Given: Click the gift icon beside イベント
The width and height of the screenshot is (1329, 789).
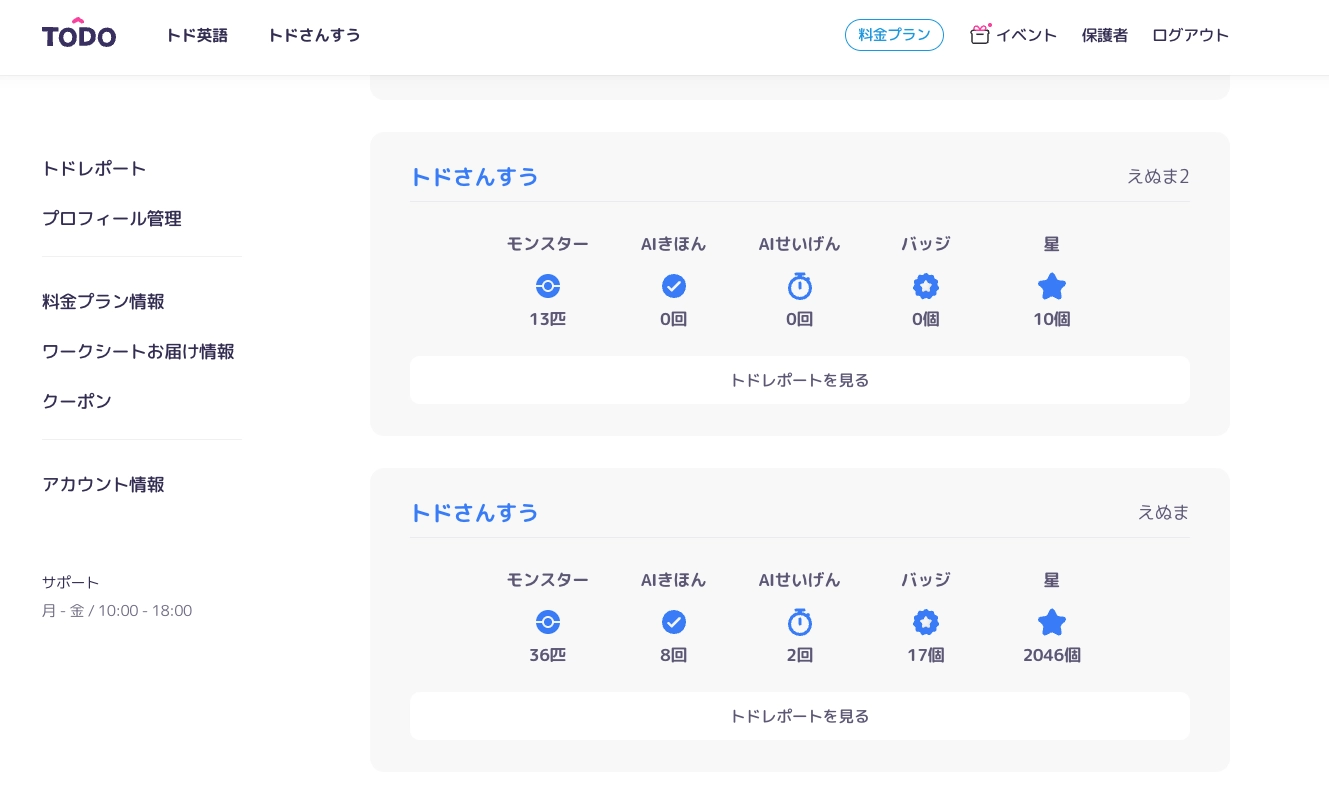Looking at the screenshot, I should [980, 35].
